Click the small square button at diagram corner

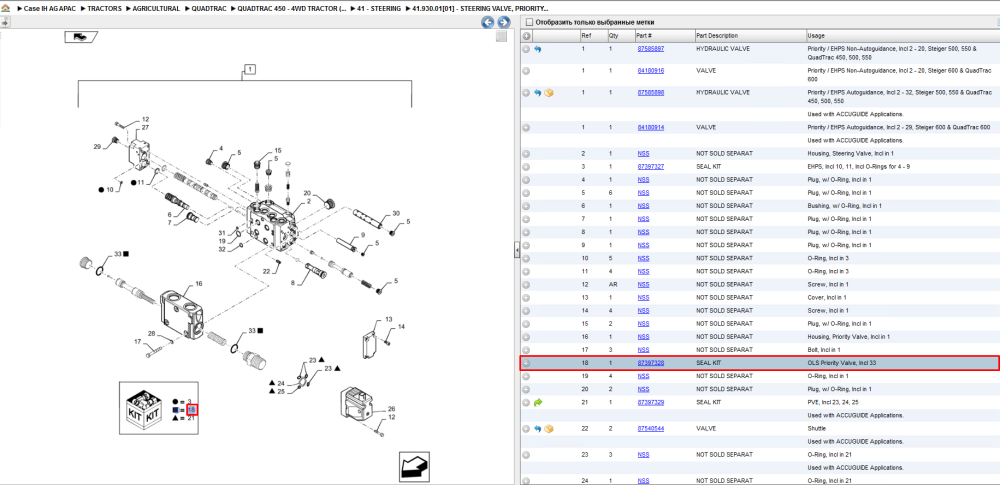501,36
